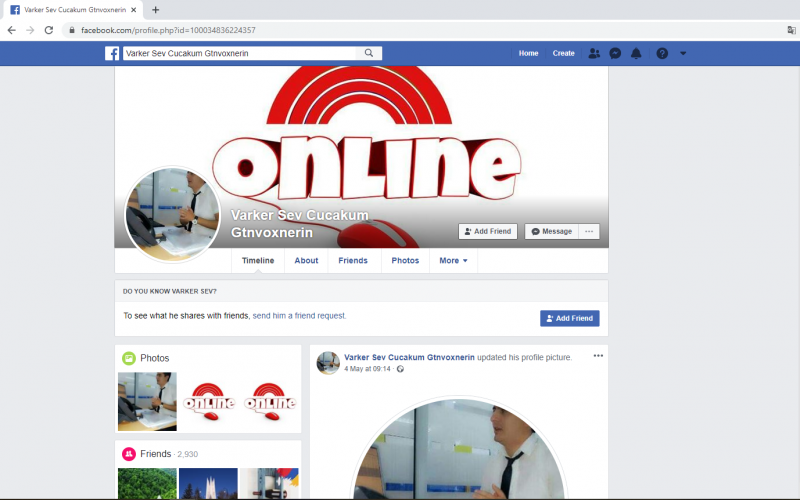Expand the More profile tab dropdown
Screen dimensions: 800x500
pos(453,260)
